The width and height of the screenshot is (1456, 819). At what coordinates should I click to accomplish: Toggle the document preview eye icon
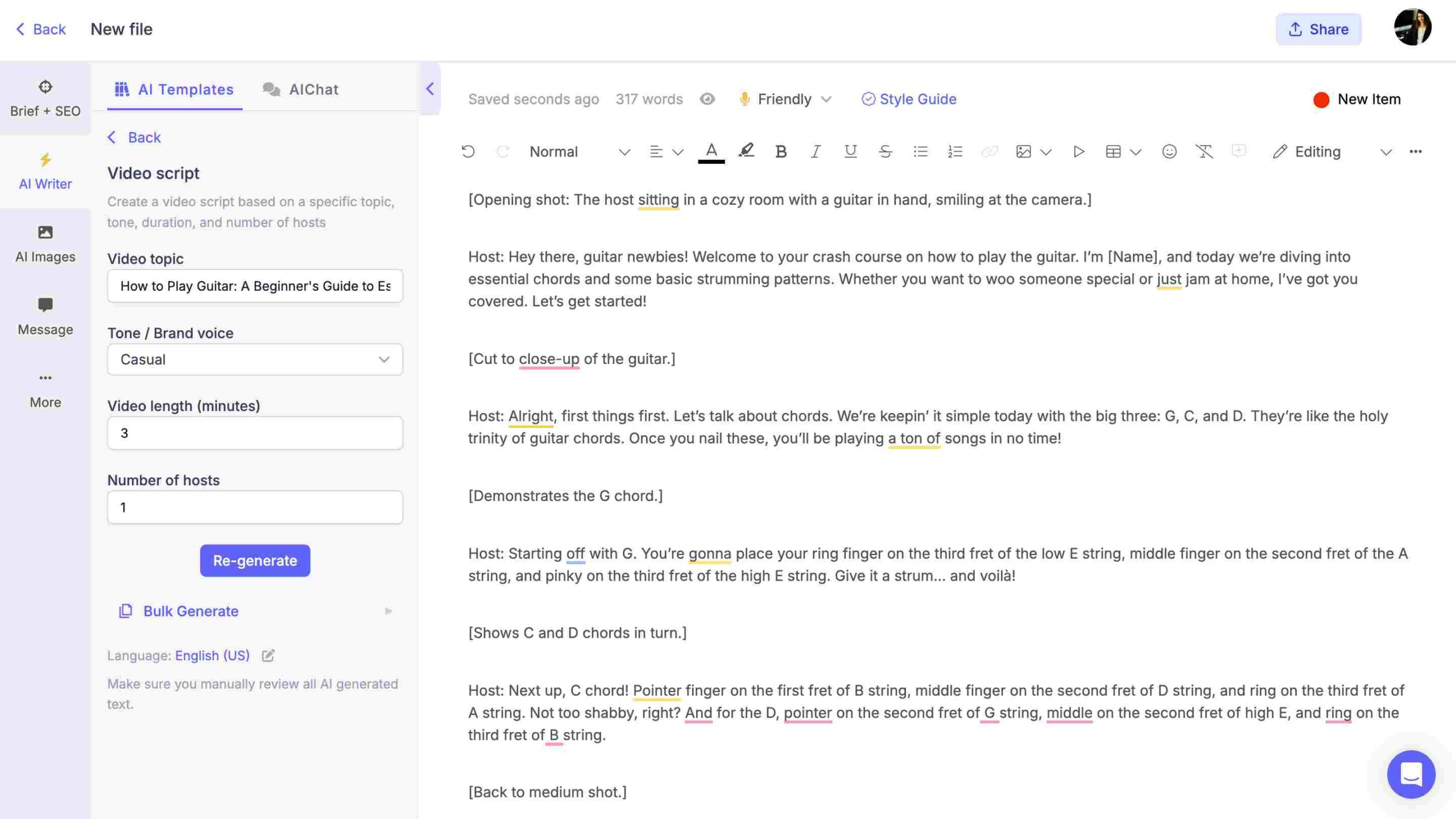(x=707, y=100)
